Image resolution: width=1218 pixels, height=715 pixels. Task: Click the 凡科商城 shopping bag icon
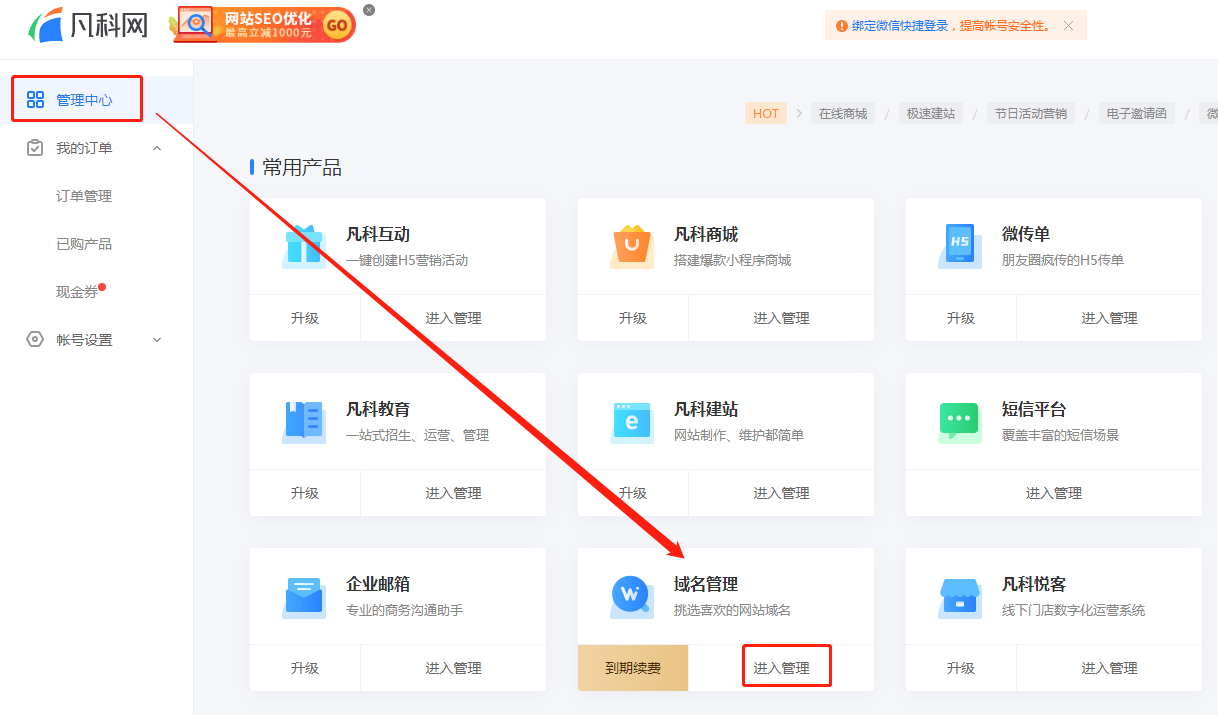[632, 246]
